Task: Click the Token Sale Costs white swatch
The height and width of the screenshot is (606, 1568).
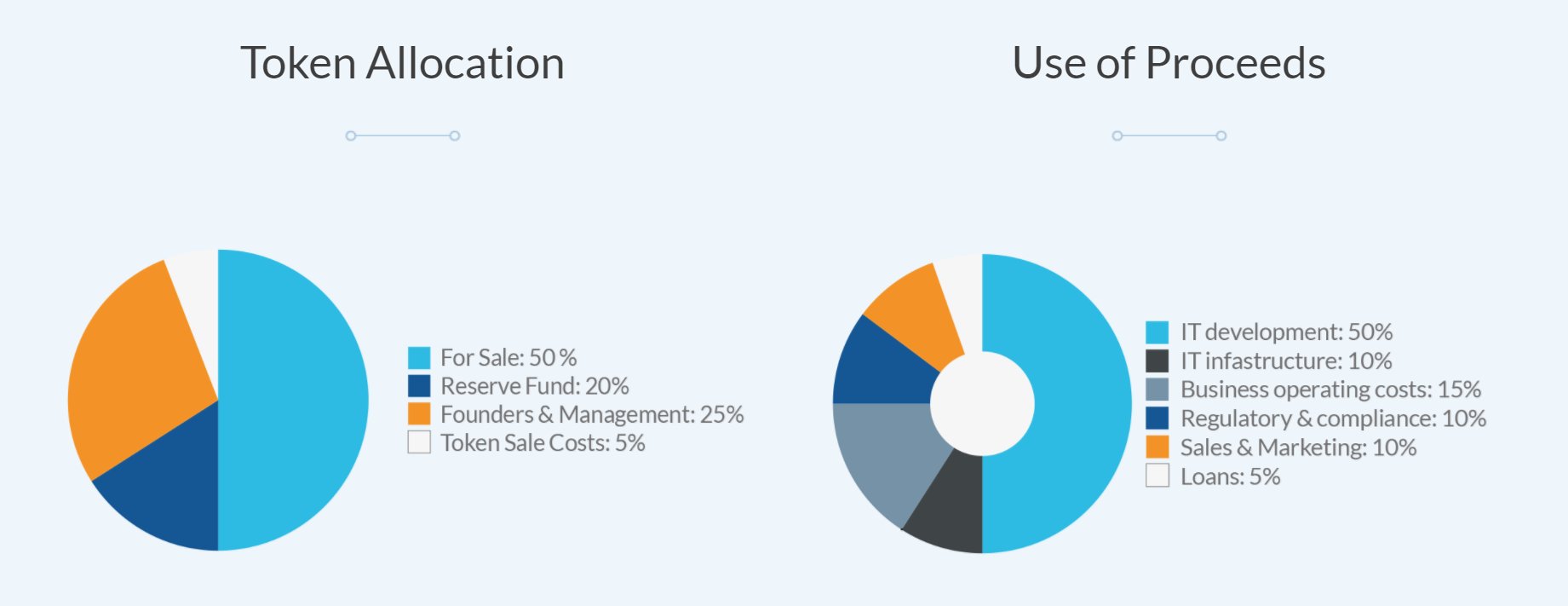Action: point(419,442)
